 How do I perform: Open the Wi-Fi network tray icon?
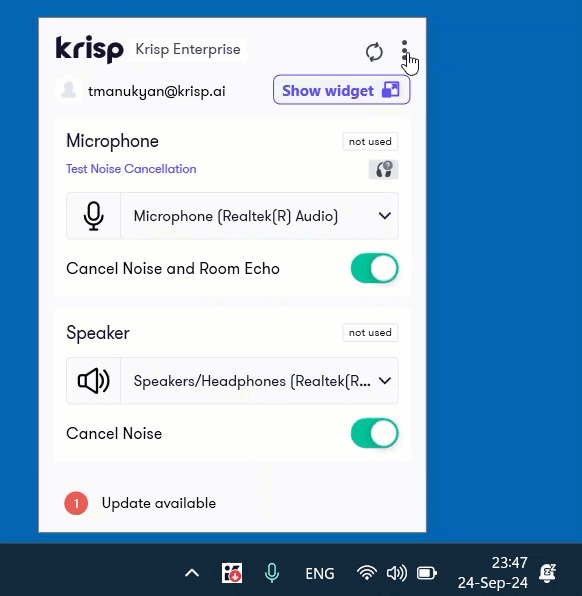[367, 572]
